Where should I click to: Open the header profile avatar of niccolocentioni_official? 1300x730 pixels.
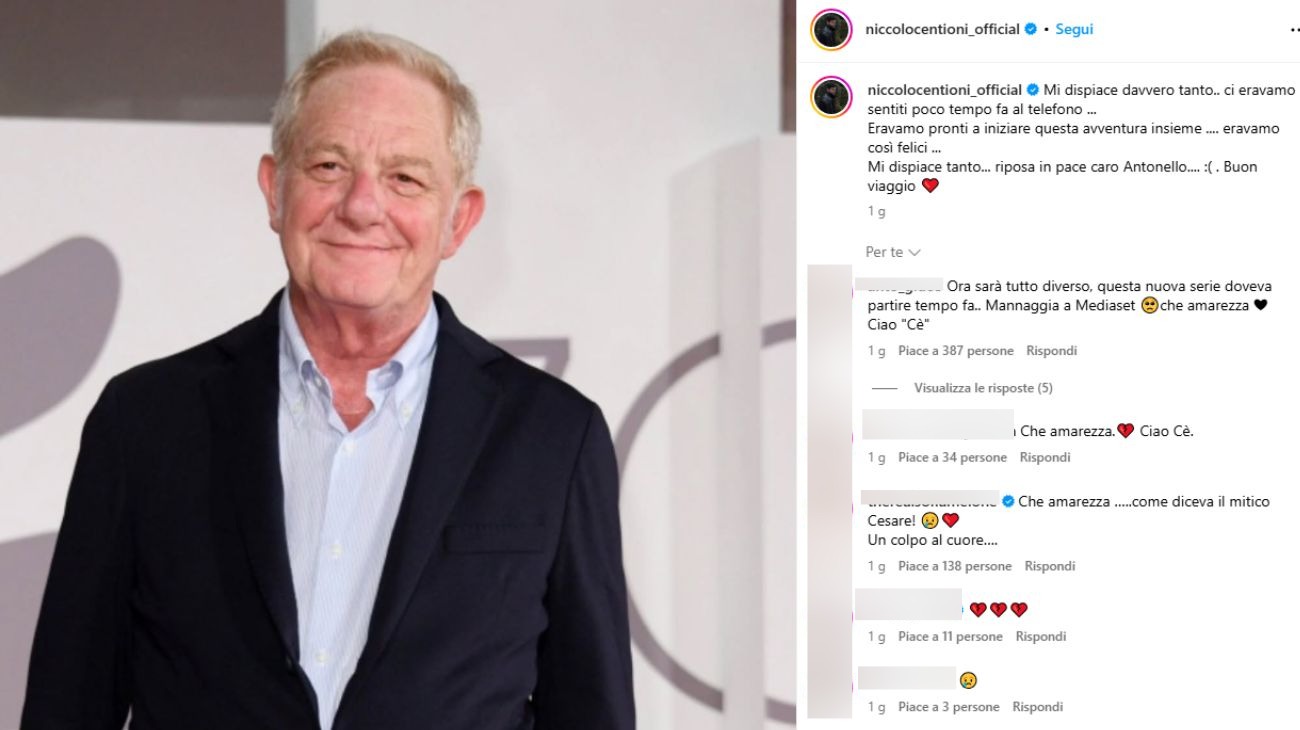[x=831, y=30]
